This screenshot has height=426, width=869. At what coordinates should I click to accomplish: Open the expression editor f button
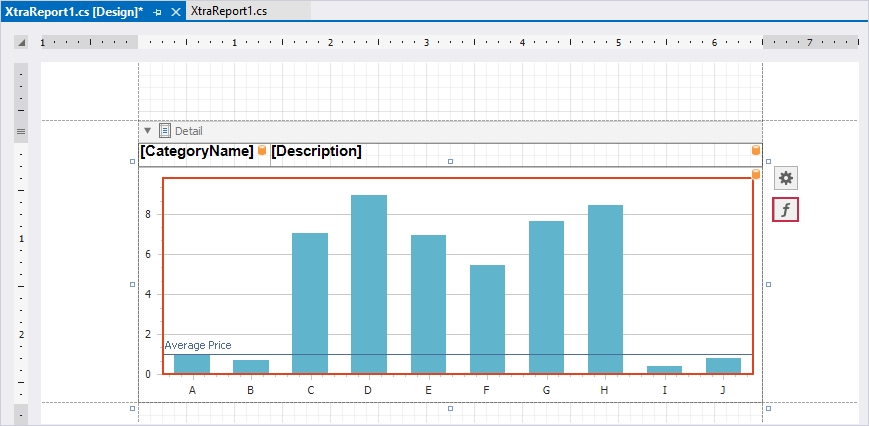point(786,210)
